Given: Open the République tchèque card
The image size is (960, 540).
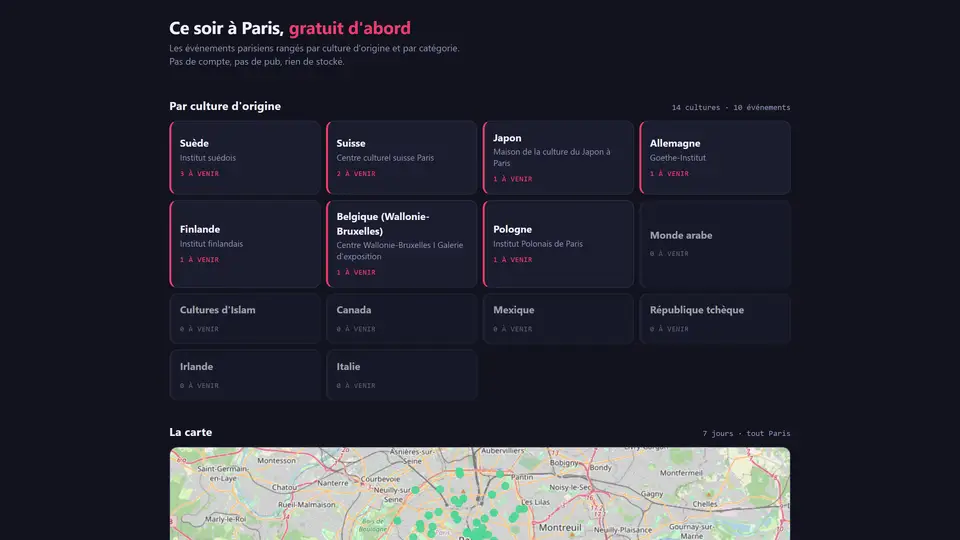Looking at the screenshot, I should pos(715,318).
